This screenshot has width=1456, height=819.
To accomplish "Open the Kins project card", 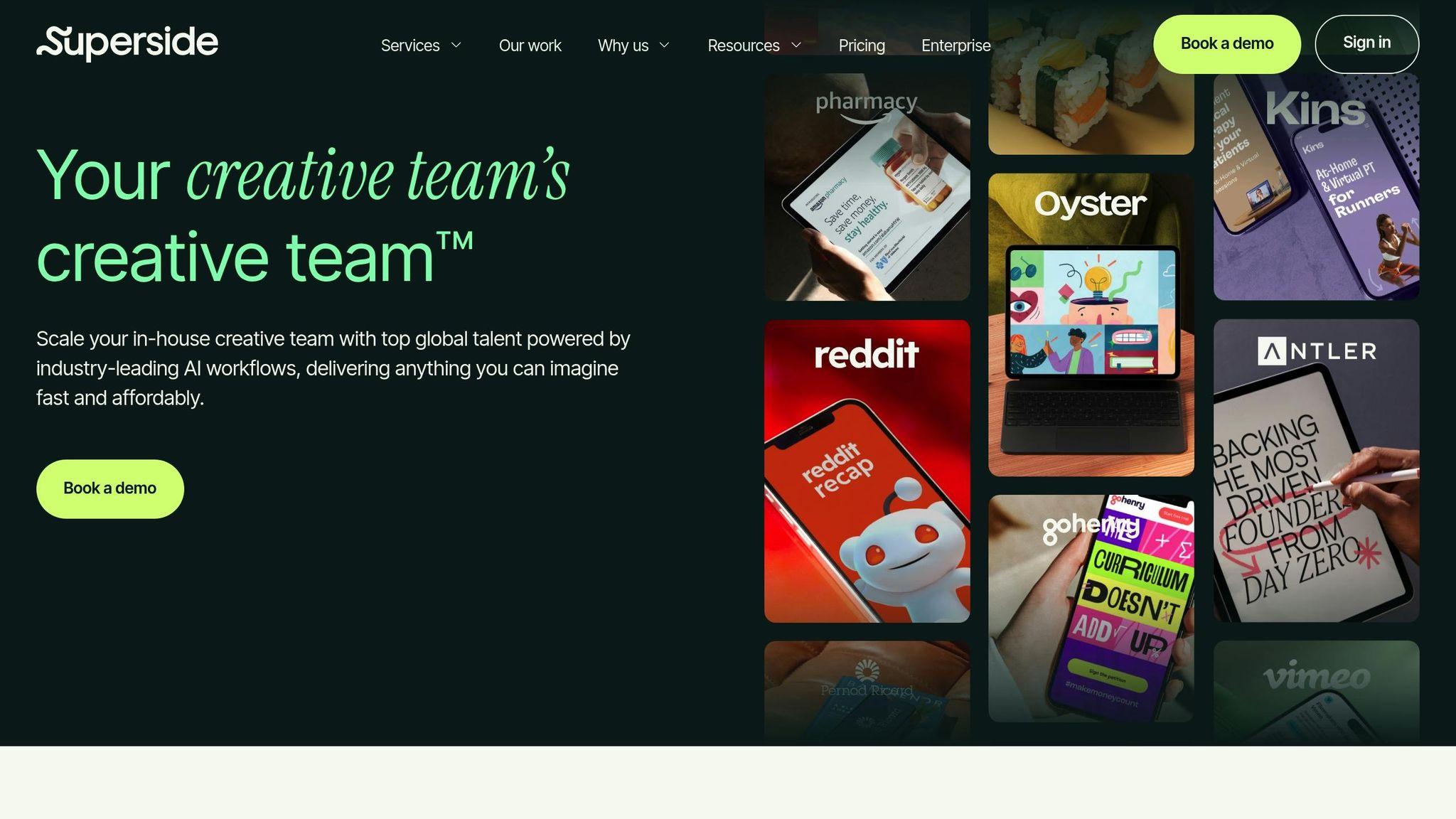I will (1317, 187).
